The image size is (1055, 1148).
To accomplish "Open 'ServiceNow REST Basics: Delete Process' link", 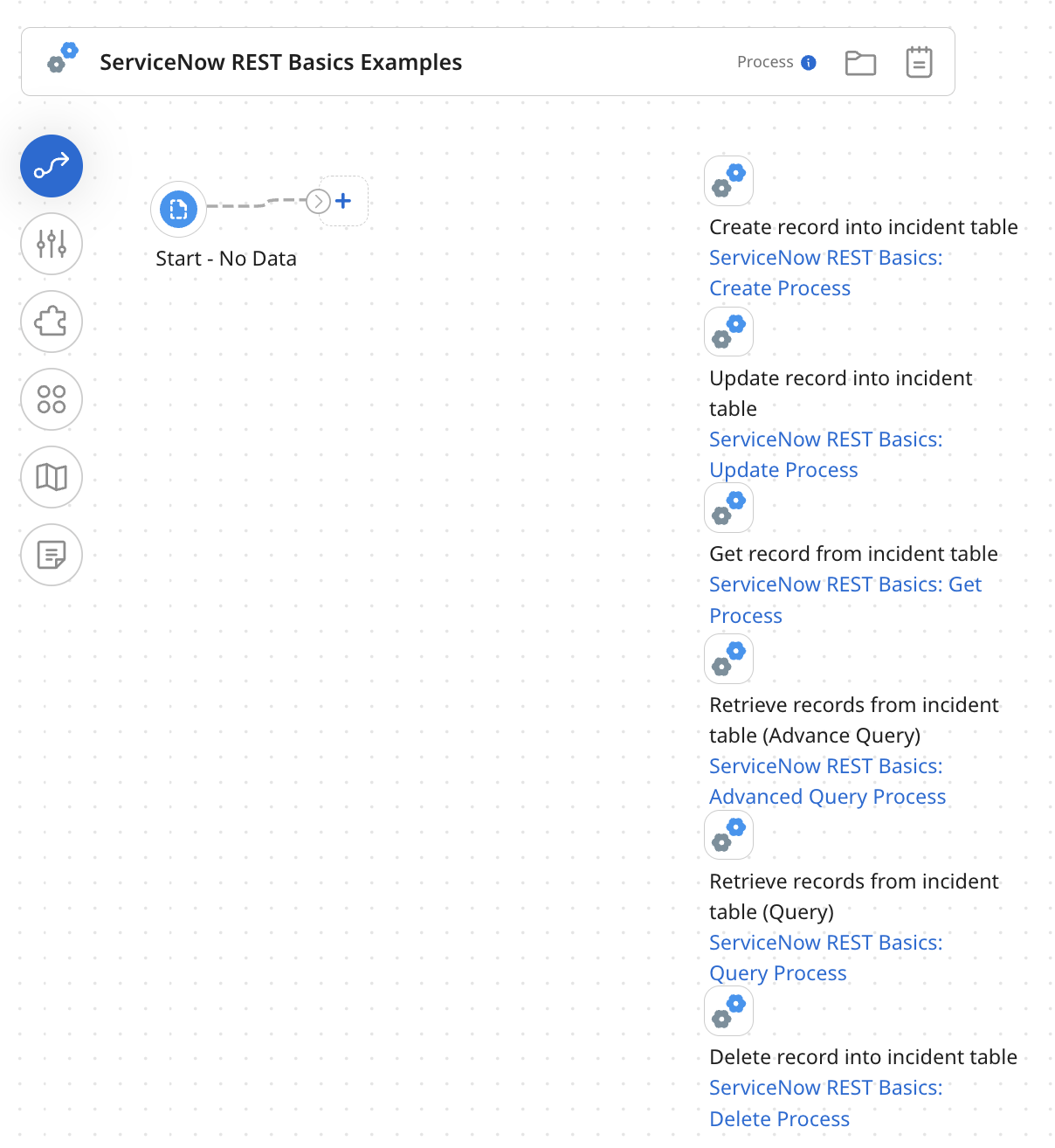I will click(x=824, y=1103).
